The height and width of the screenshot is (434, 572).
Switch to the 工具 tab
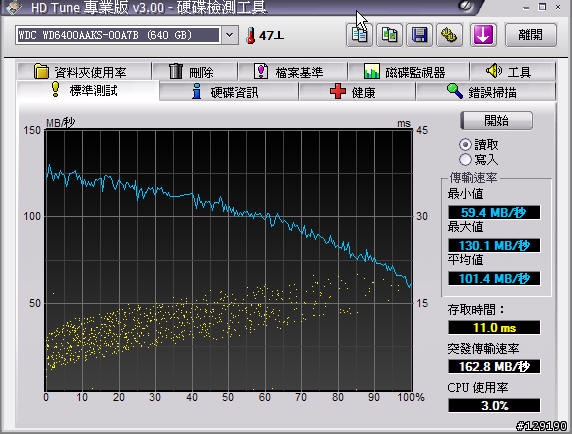click(513, 71)
